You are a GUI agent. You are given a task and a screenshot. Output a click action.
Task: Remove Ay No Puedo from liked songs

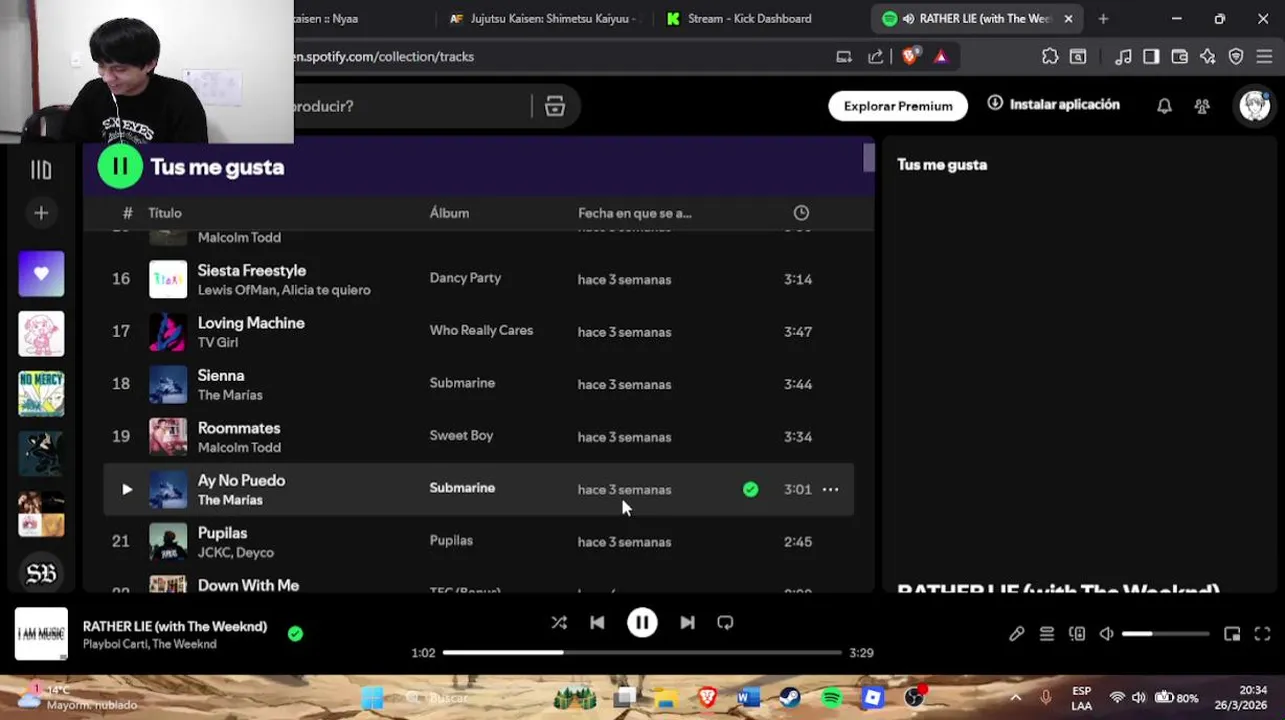click(x=750, y=489)
